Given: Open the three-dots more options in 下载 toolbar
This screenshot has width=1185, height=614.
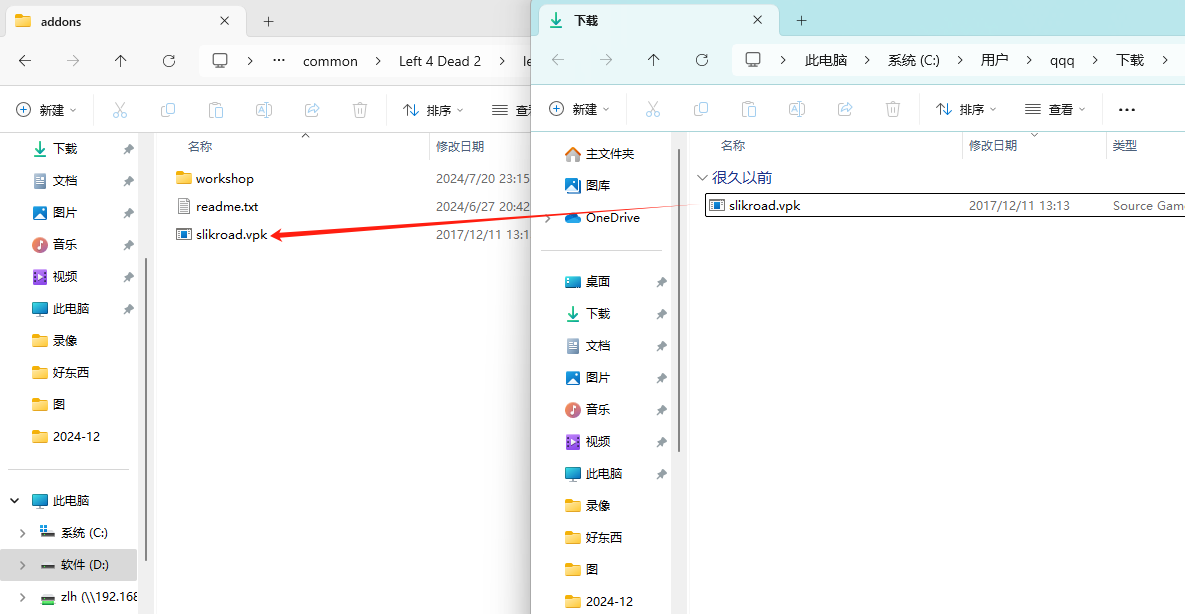Looking at the screenshot, I should [1127, 109].
